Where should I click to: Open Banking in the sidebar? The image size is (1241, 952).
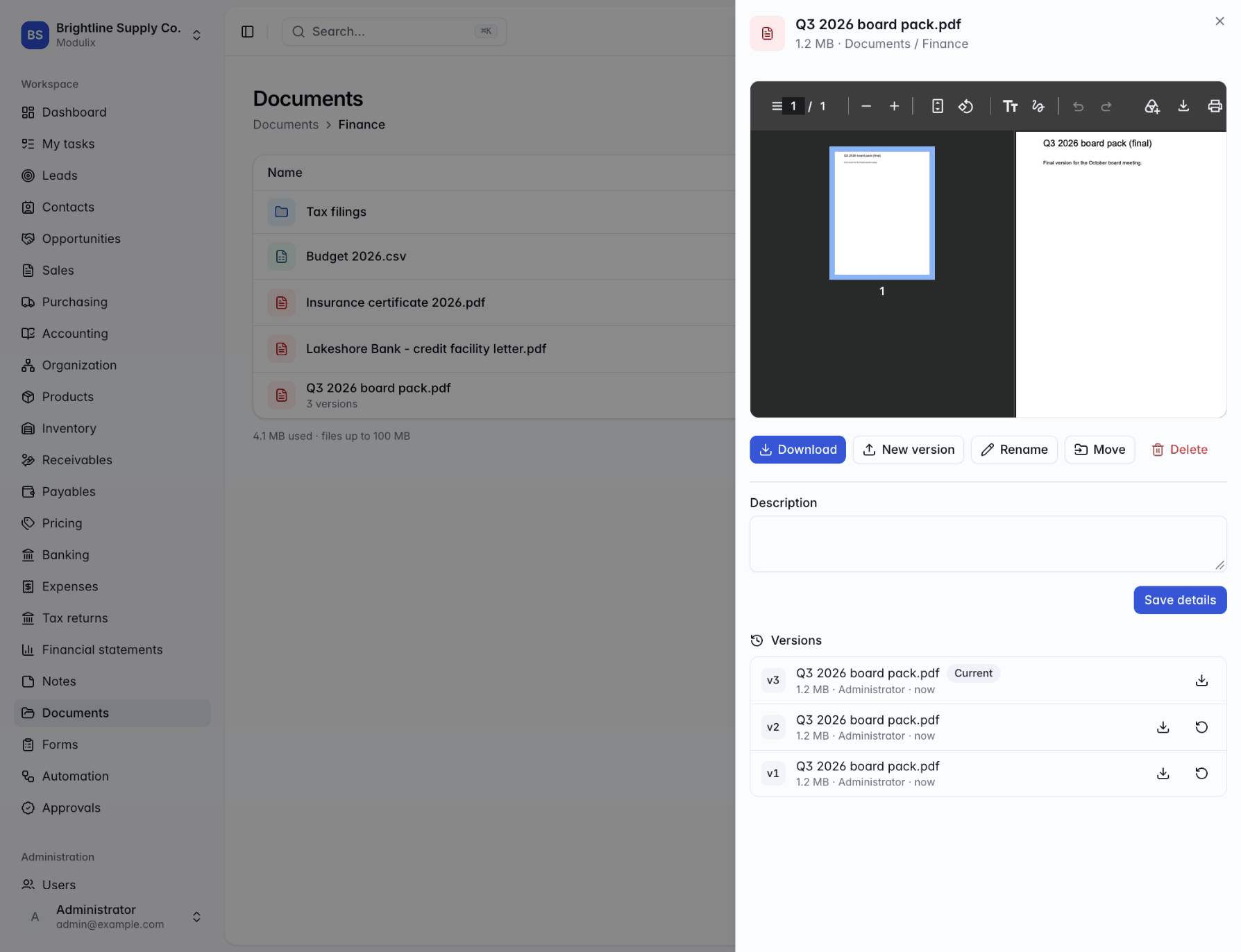point(112,554)
